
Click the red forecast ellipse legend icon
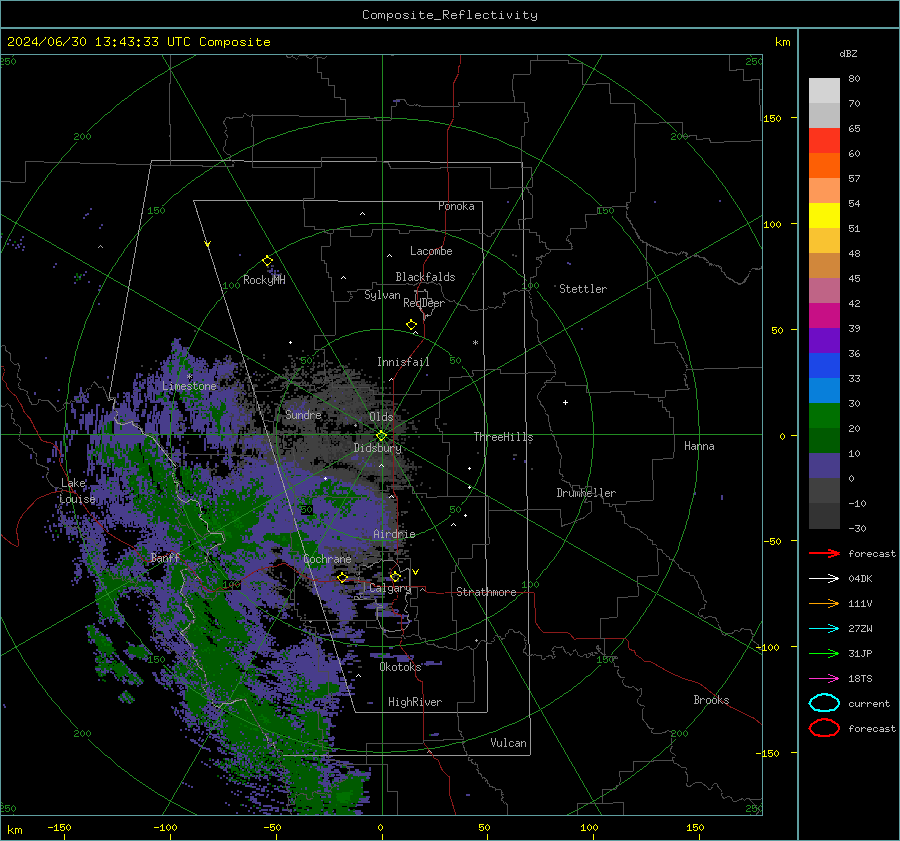pos(824,728)
